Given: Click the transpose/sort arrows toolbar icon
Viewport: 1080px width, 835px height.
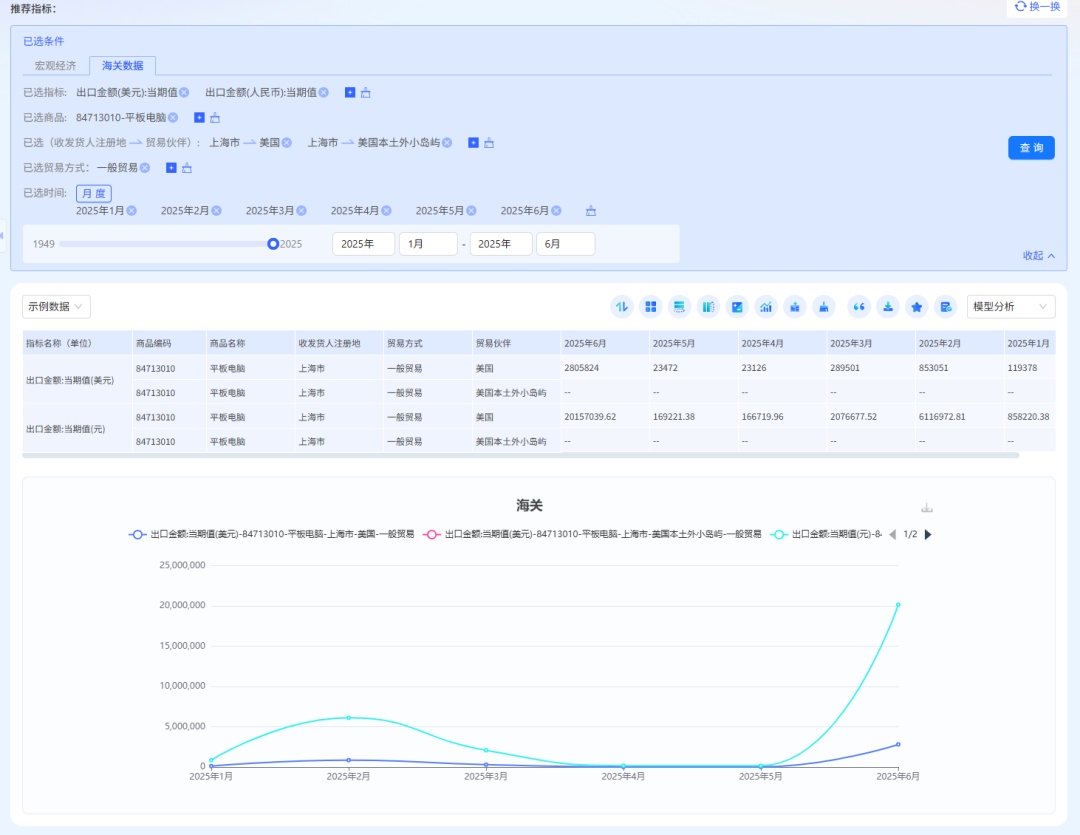Looking at the screenshot, I should click(622, 307).
